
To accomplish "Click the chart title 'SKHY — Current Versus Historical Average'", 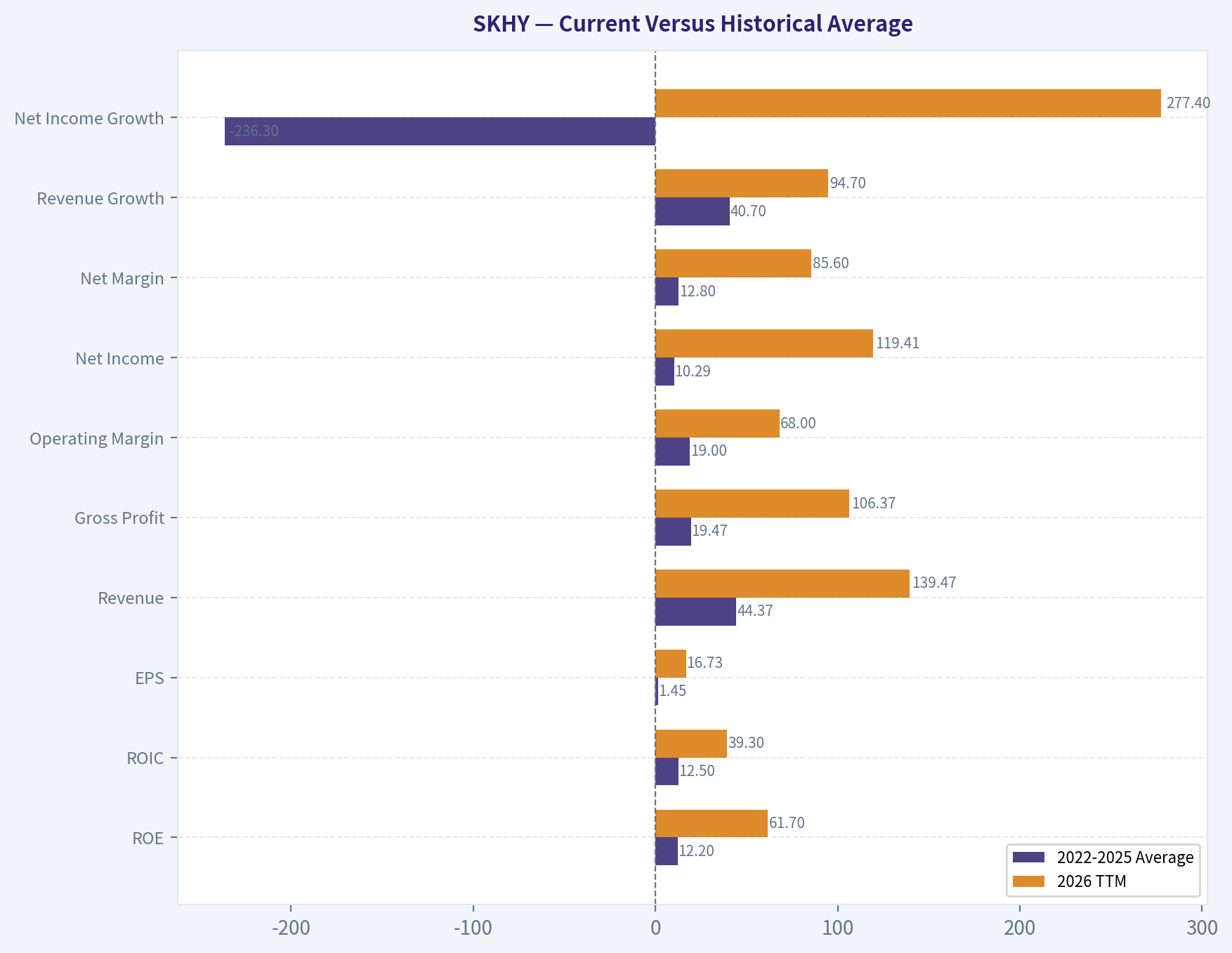I will tap(693, 24).
